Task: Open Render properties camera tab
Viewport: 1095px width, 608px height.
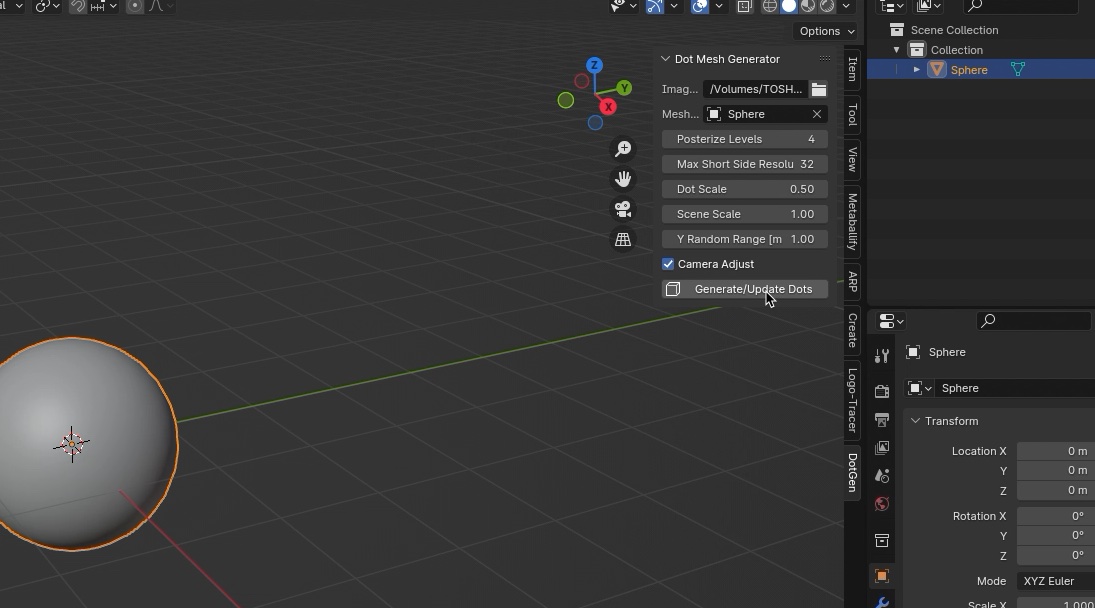Action: [x=882, y=391]
